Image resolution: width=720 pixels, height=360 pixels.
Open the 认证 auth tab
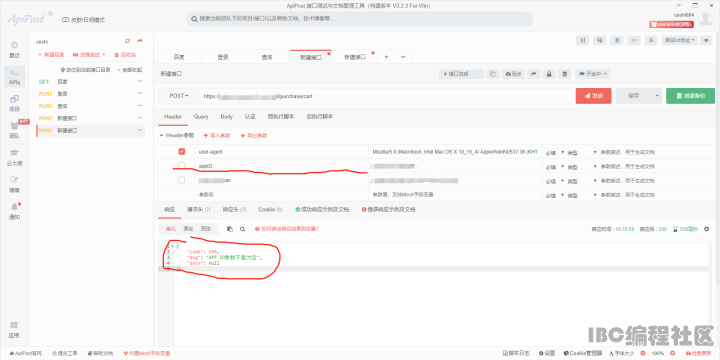tap(250, 117)
